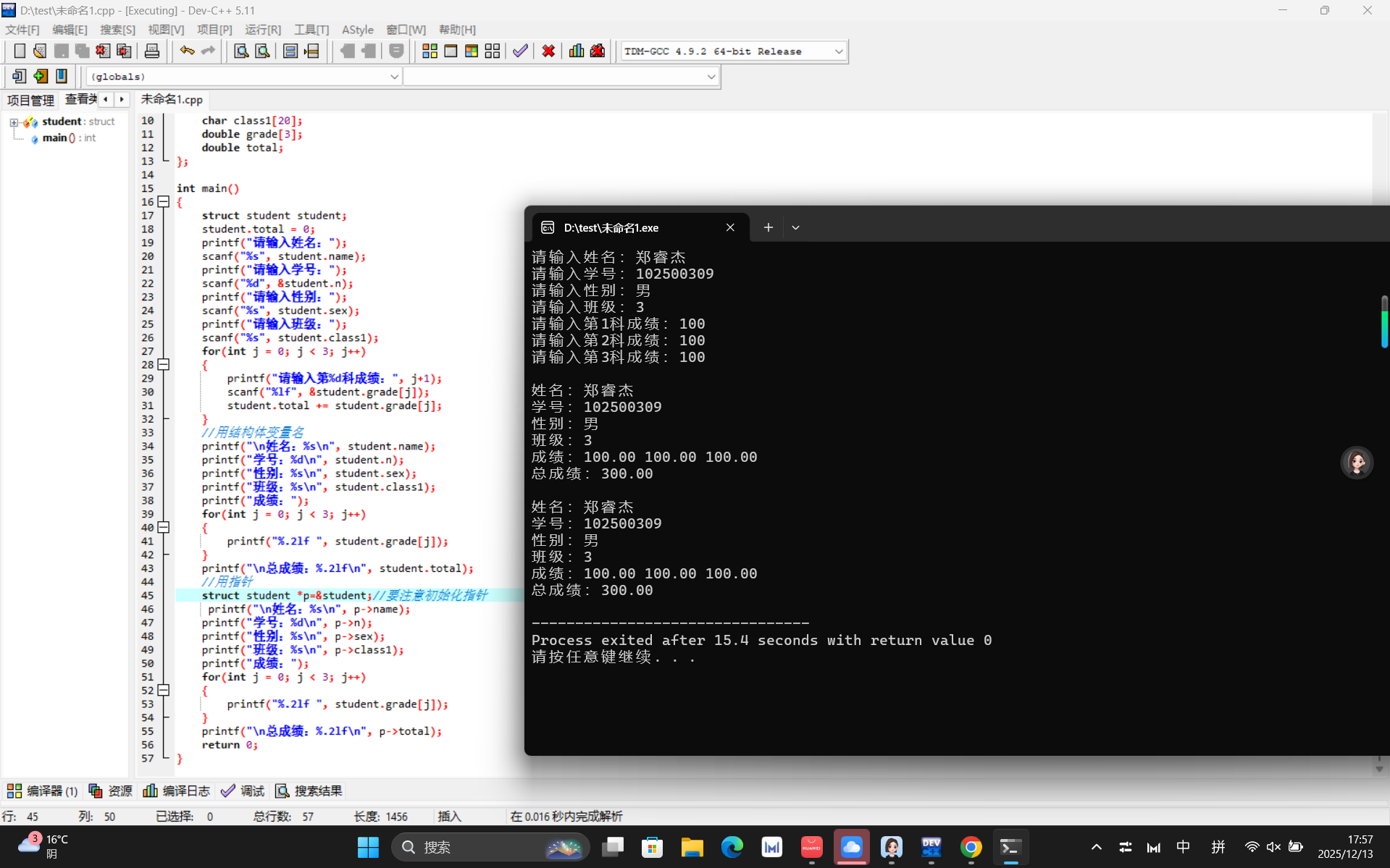Open the 文件[F] menu
The width and height of the screenshot is (1390, 868).
pos(22,30)
